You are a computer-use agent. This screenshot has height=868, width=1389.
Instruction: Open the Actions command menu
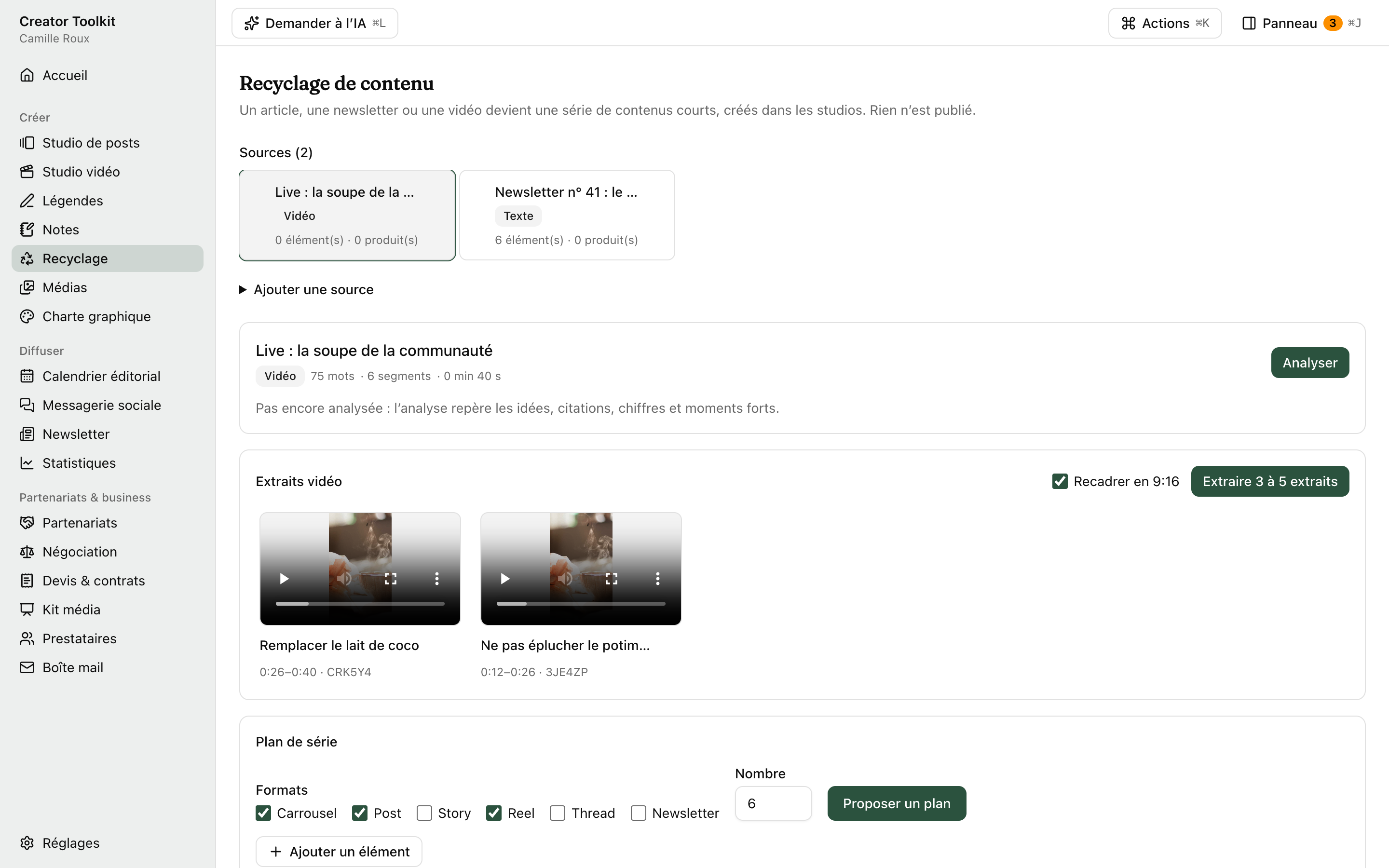tap(1165, 23)
